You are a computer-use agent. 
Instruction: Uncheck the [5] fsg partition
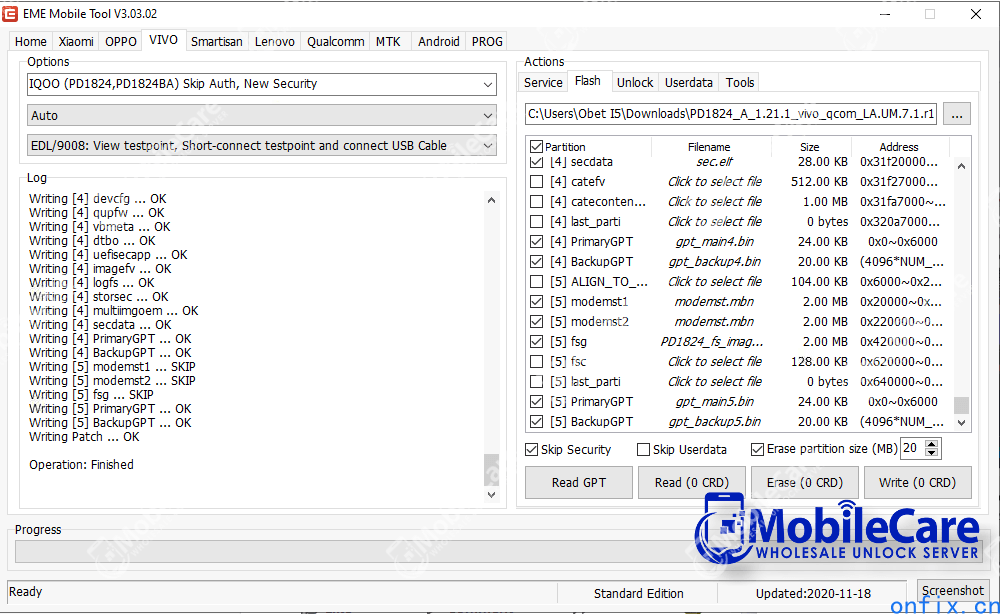[536, 342]
